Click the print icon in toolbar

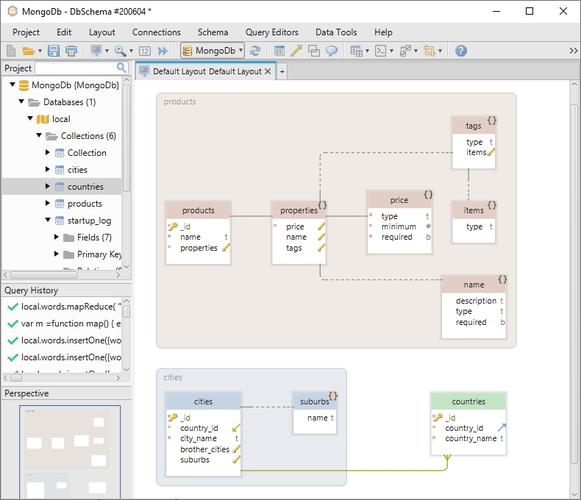pos(72,51)
